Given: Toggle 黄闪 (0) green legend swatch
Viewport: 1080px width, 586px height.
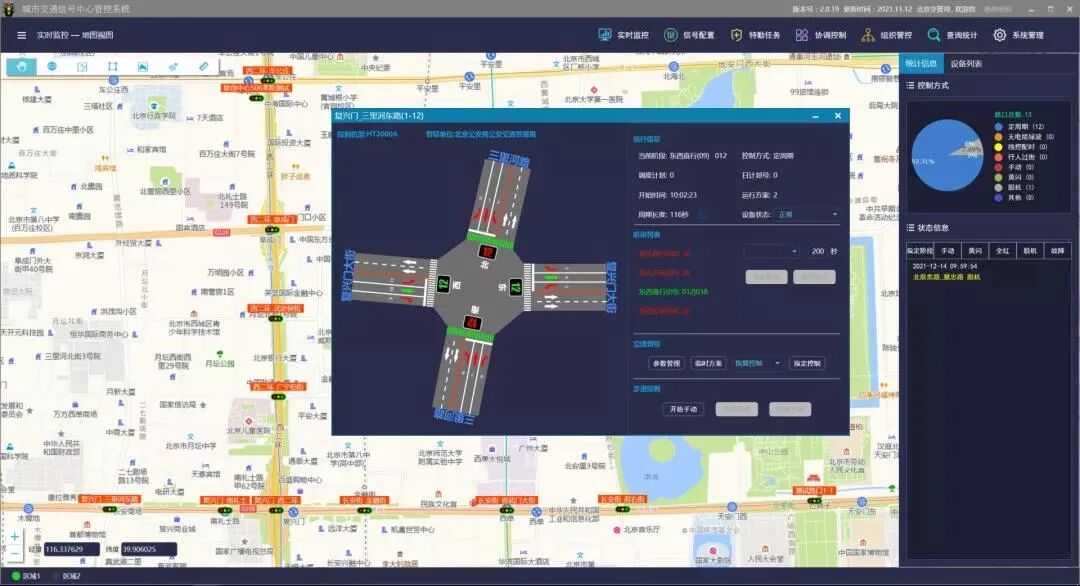Looking at the screenshot, I should pos(998,177).
